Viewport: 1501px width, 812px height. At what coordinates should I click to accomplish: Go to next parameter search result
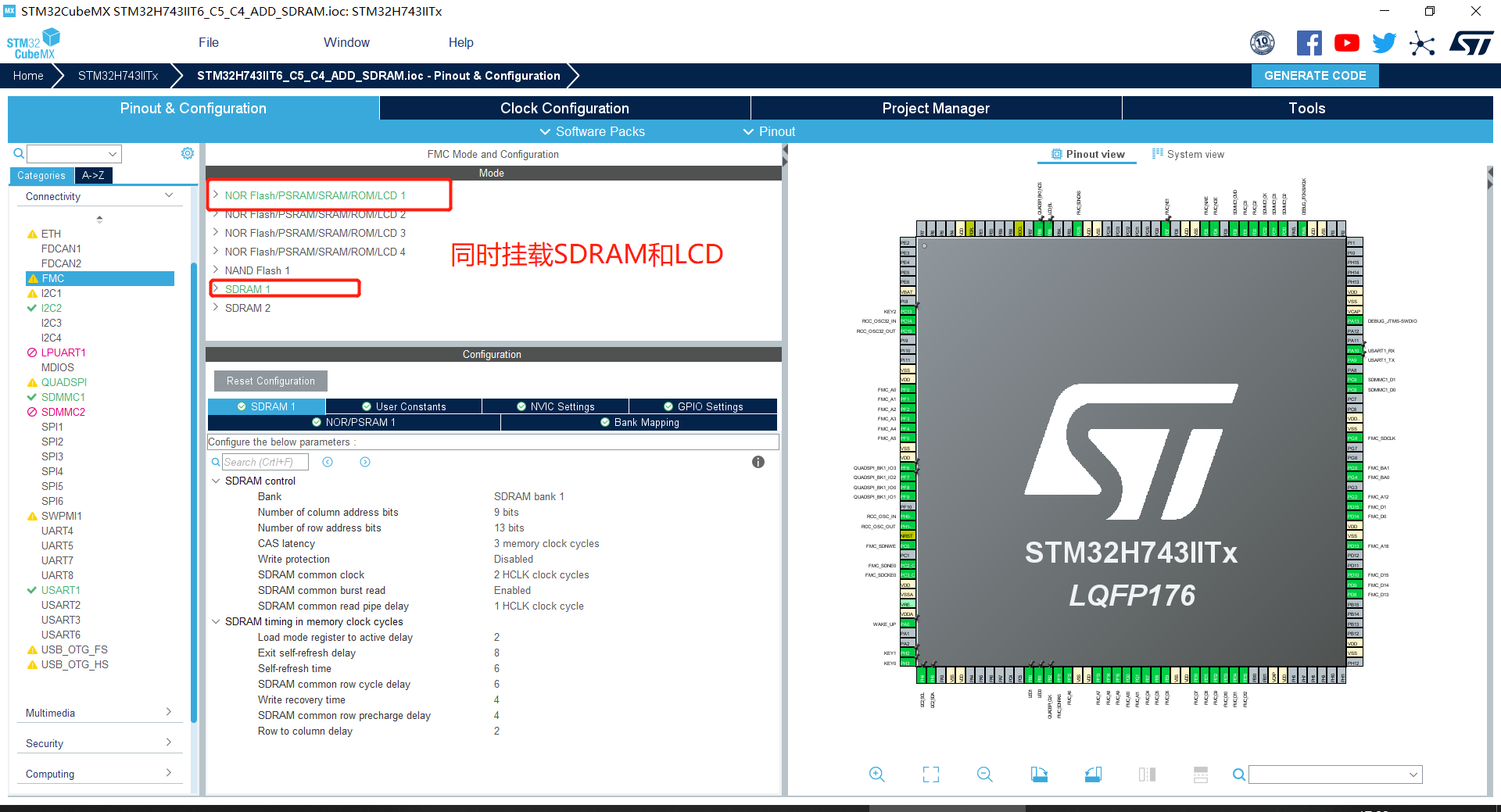click(x=365, y=462)
